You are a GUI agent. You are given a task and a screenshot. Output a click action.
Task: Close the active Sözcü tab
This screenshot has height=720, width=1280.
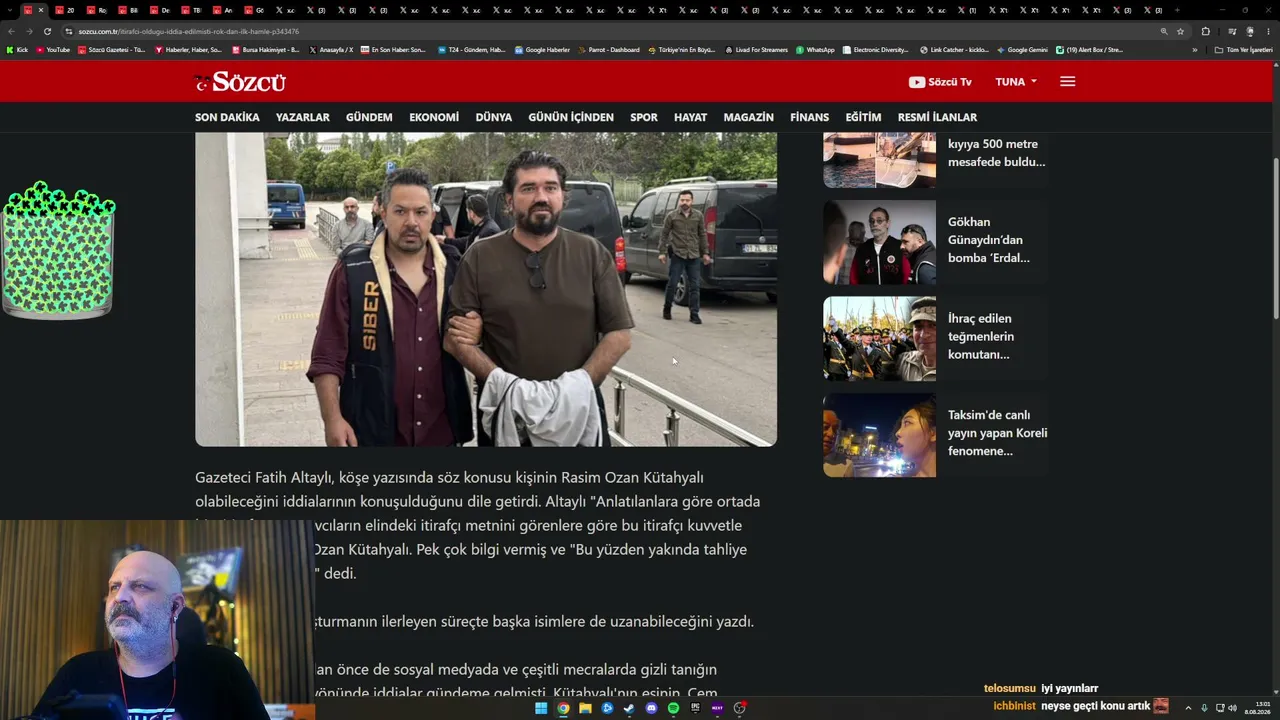pos(41,10)
